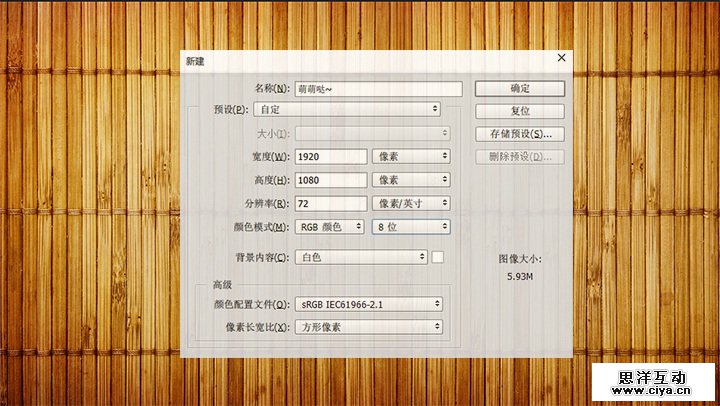Click 存储预设(S)... button
The height and width of the screenshot is (406, 720).
[x=520, y=134]
